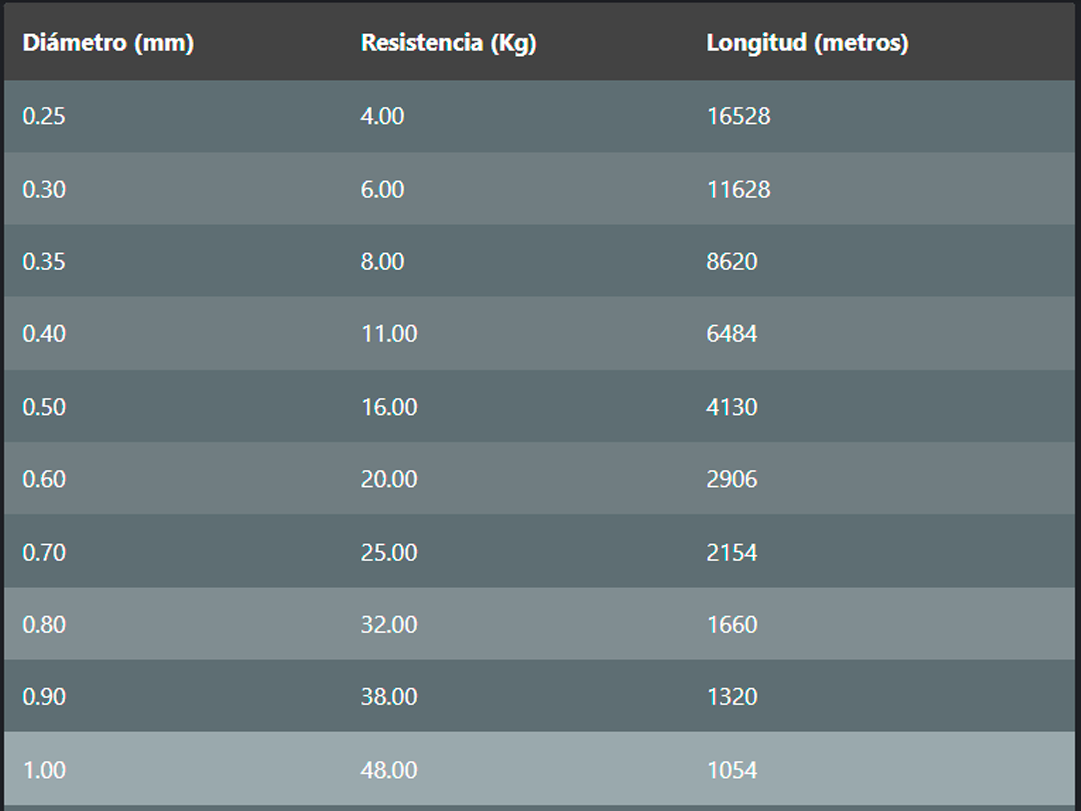The width and height of the screenshot is (1081, 811).
Task: Select the 38.00 resistance cell
Action: pos(389,696)
